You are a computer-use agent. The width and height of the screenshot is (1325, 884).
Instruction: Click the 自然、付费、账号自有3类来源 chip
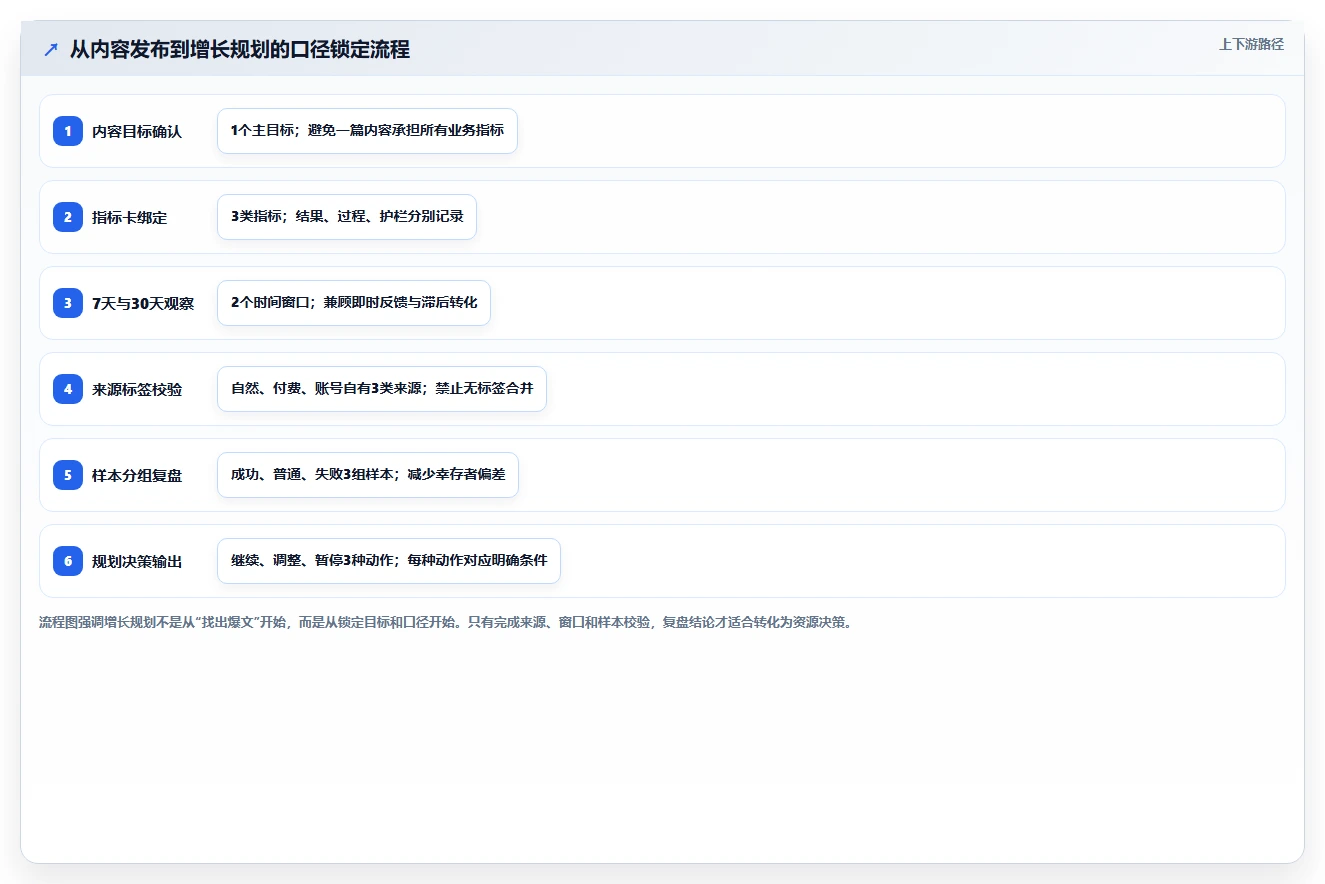382,389
